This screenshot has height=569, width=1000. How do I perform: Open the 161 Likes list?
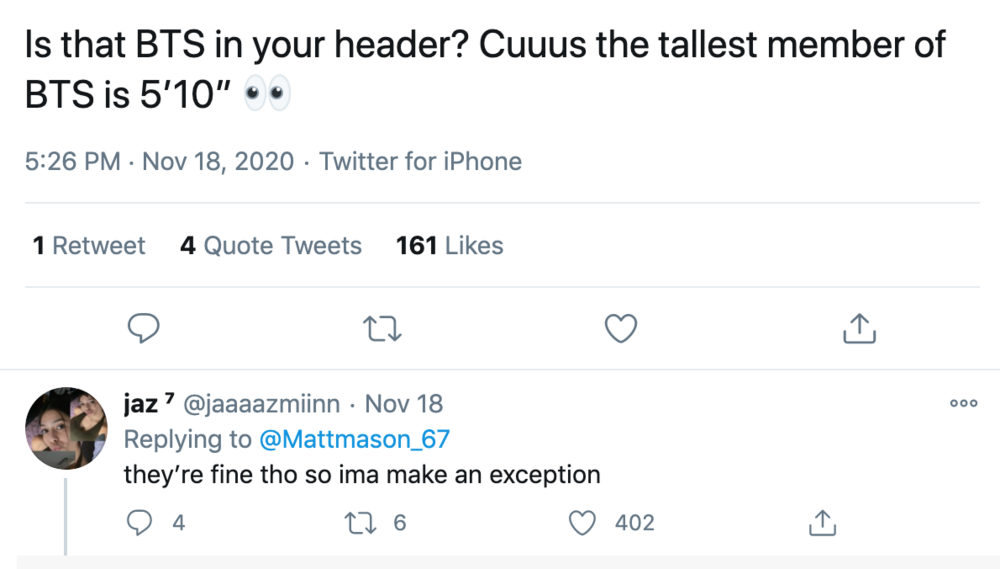click(x=450, y=246)
